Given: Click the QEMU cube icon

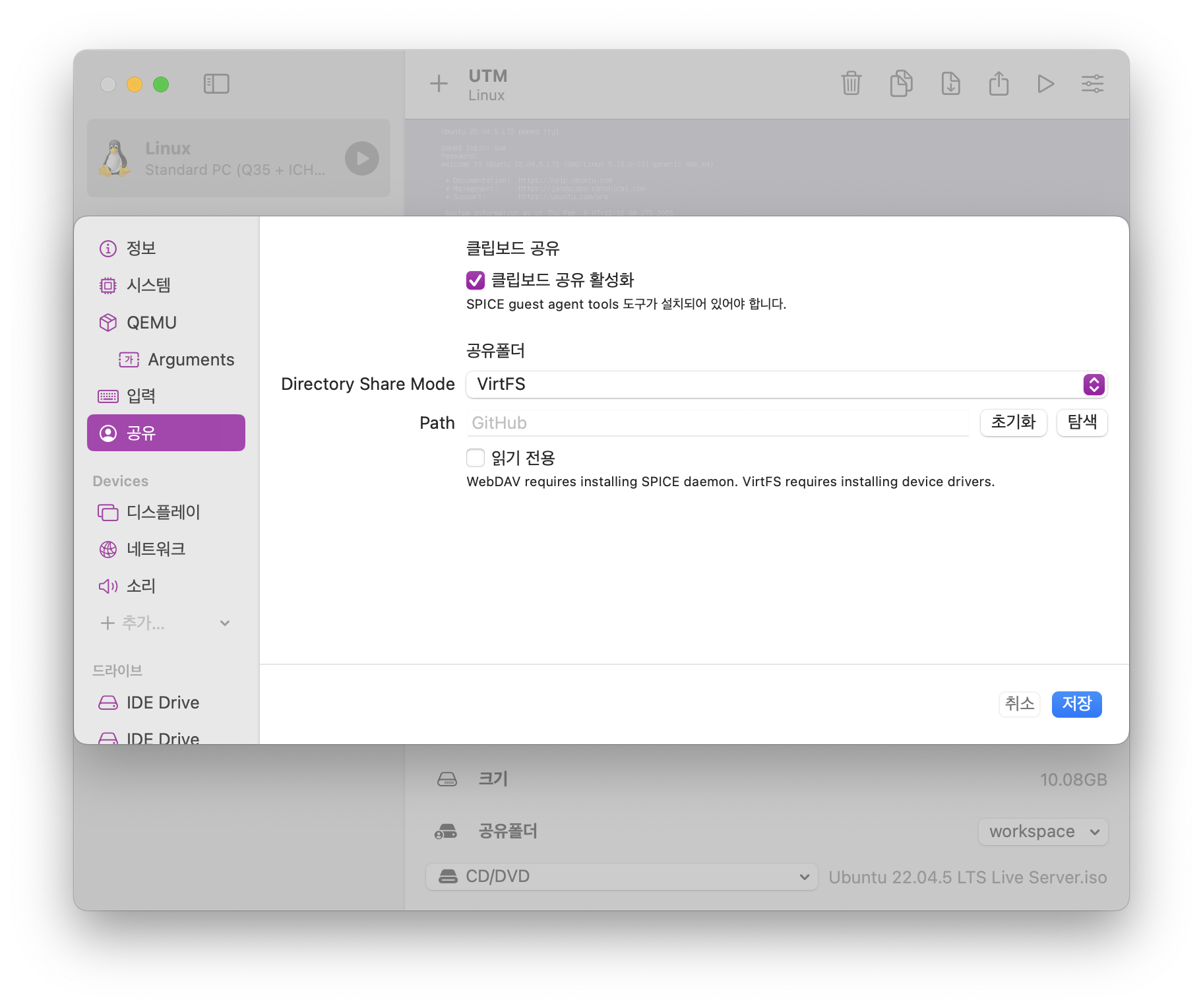Looking at the screenshot, I should pyautogui.click(x=108, y=323).
